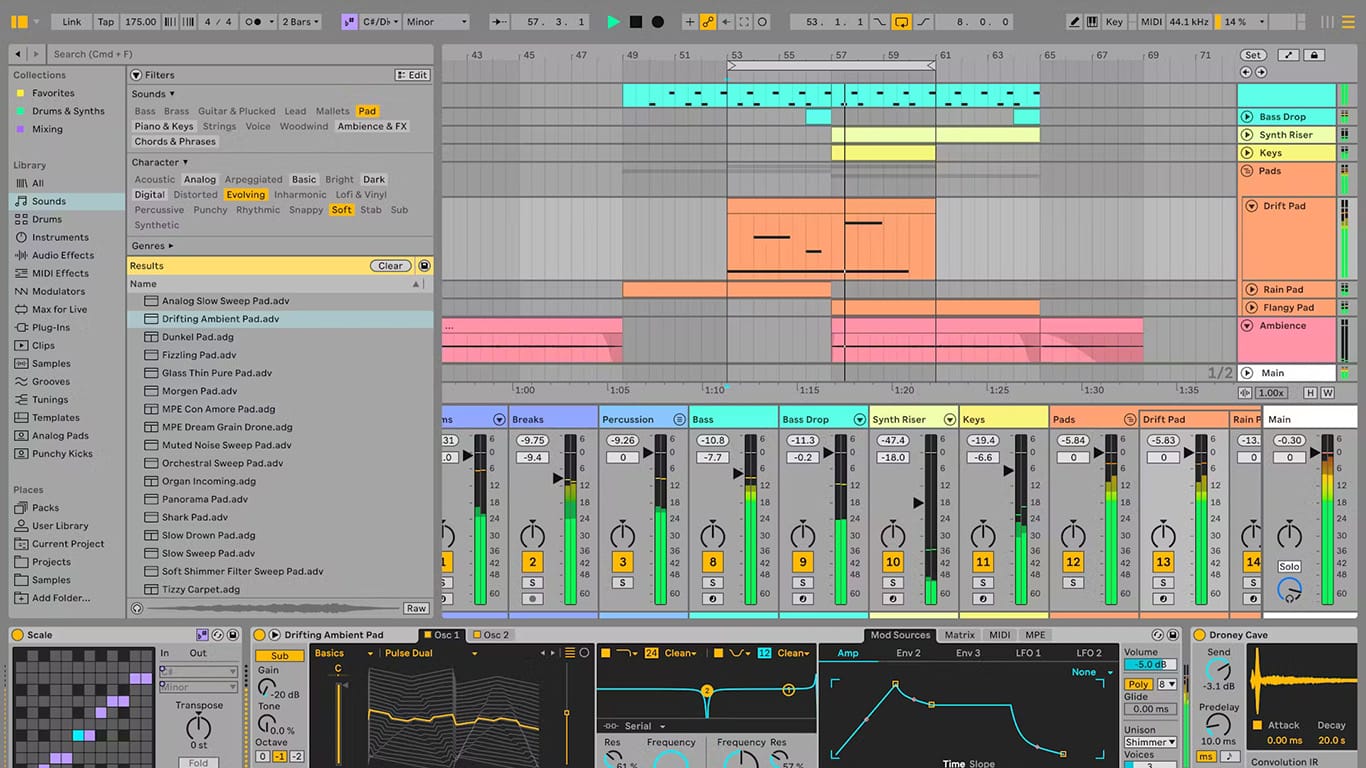Collapse the Drift Pad track in arrangement

pyautogui.click(x=1252, y=206)
